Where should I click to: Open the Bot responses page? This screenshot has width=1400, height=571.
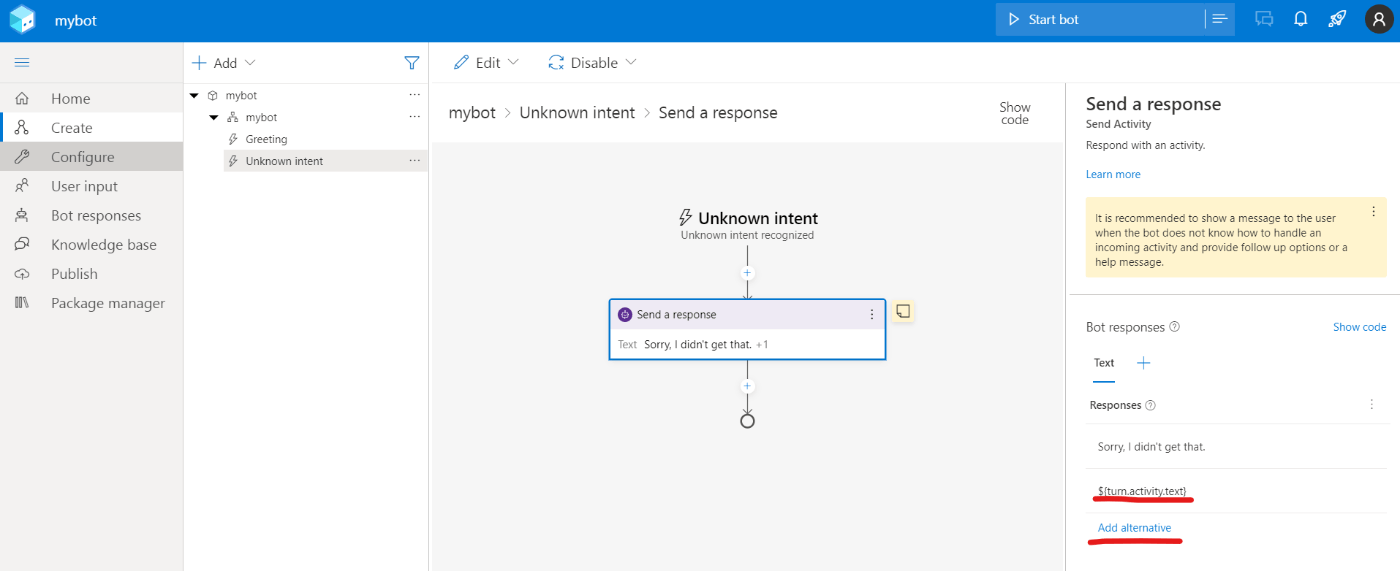96,215
